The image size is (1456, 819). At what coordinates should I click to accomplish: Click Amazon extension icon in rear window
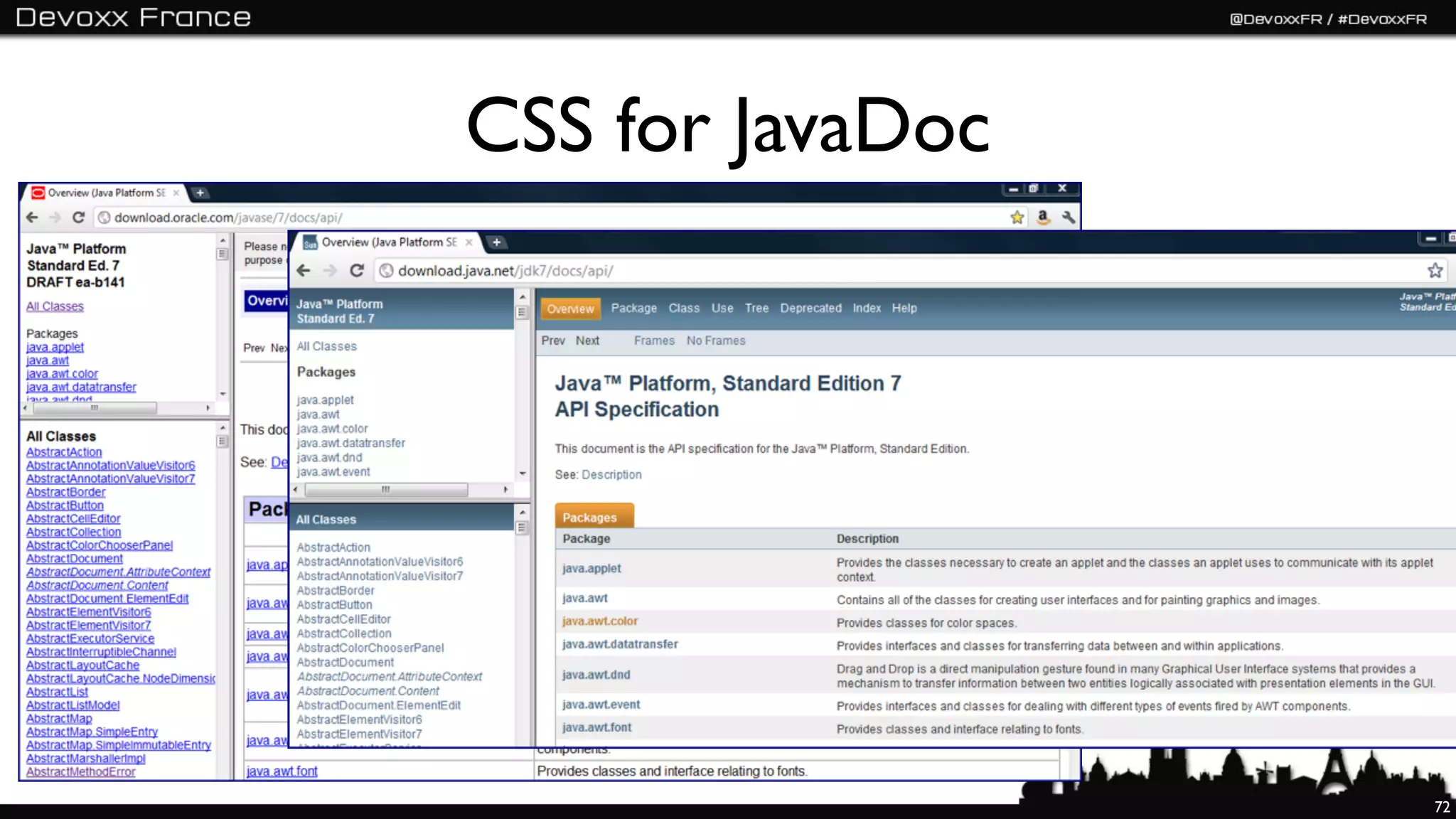pos(1043,218)
